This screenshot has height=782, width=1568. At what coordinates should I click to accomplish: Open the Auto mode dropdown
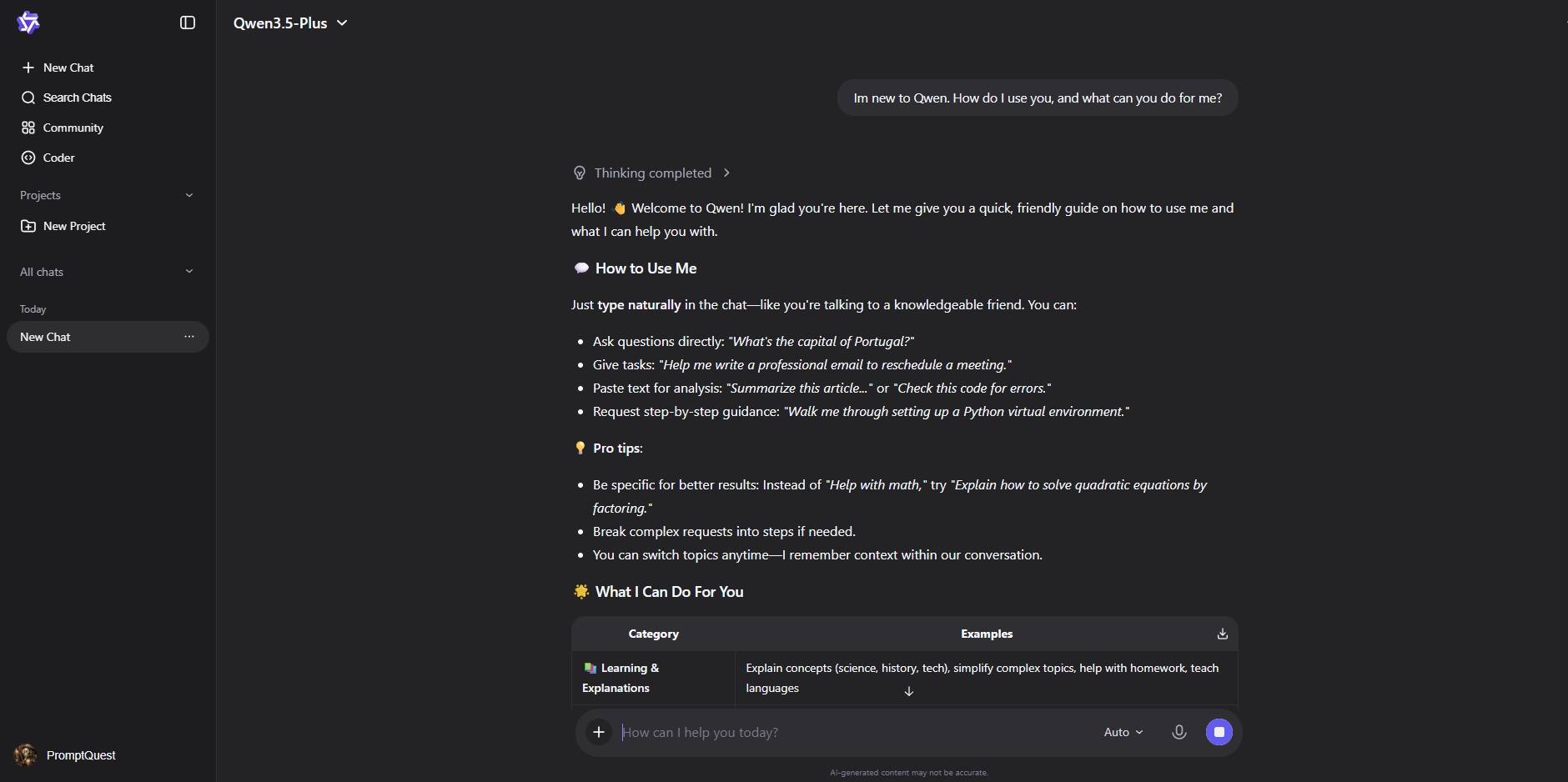[x=1123, y=732]
